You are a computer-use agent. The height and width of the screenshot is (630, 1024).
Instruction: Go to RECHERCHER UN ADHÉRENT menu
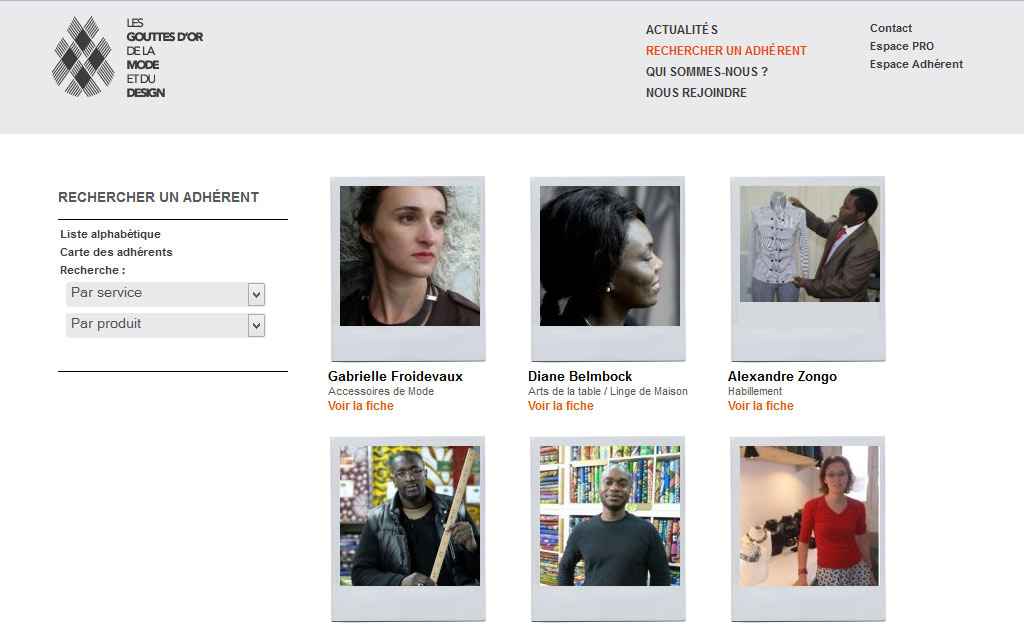coord(726,50)
